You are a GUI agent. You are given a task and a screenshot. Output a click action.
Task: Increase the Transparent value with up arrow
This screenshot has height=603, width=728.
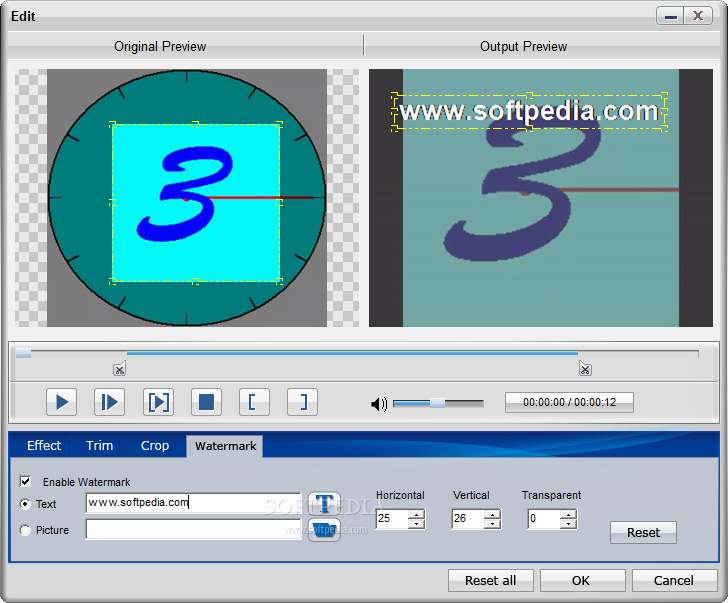coord(568,514)
